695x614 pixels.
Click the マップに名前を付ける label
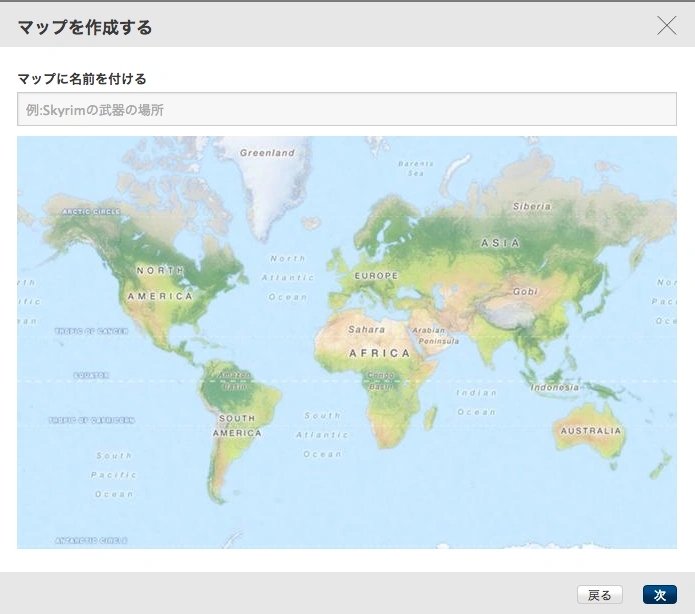pyautogui.click(x=82, y=79)
